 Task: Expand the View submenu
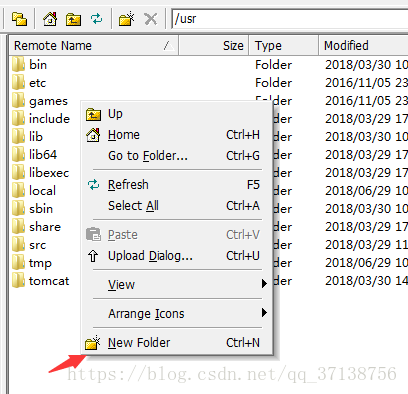click(177, 285)
